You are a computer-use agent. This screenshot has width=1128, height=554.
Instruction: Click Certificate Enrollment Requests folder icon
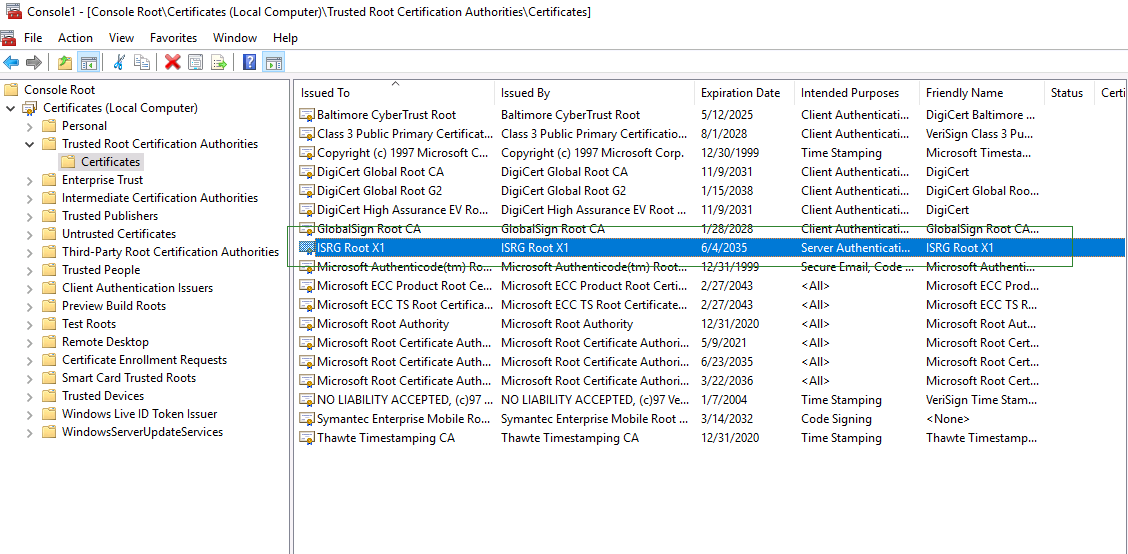(x=49, y=360)
